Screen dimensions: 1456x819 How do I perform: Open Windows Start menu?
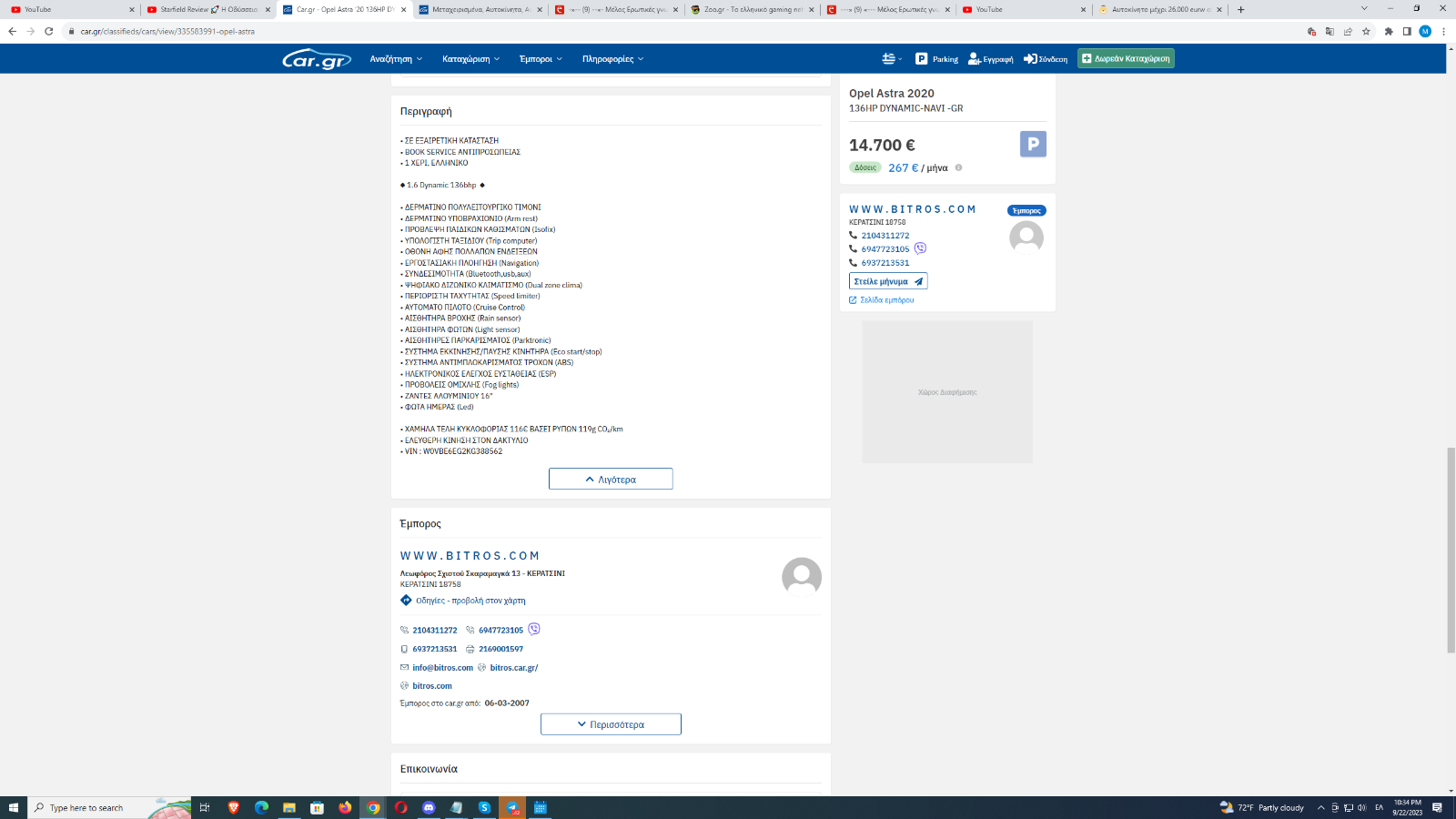(14, 807)
